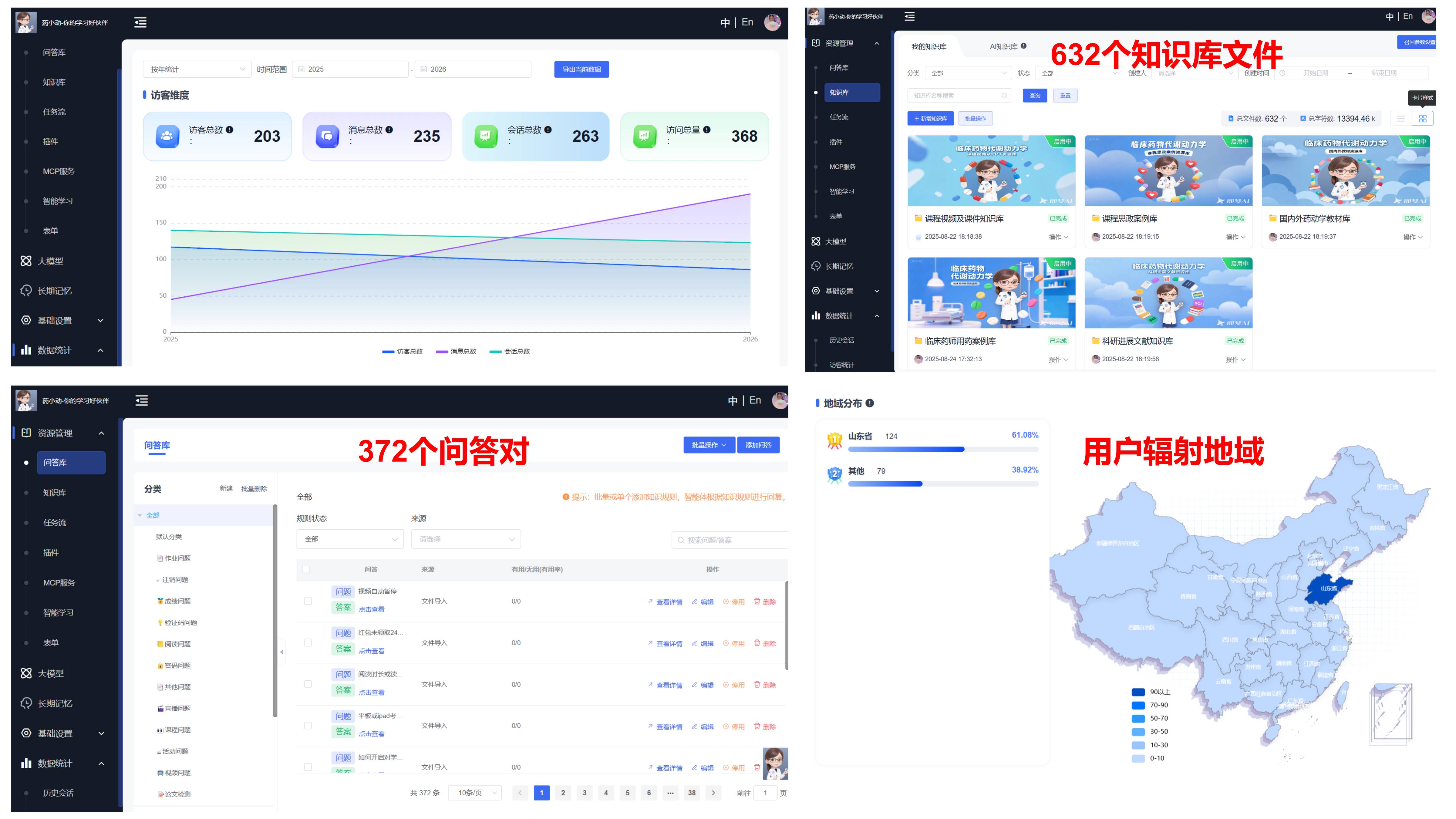1456x819 pixels.
Task: Click the 新增知识库 button
Action: click(930, 119)
